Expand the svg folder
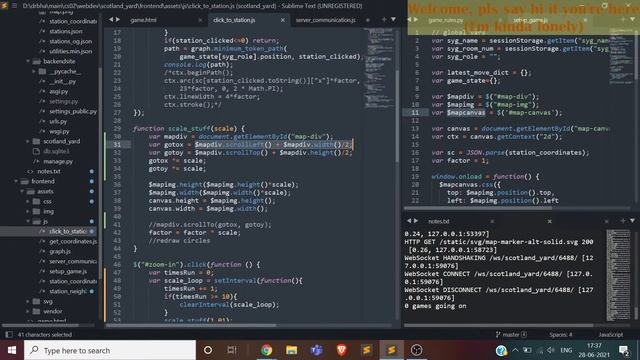 pos(28,301)
